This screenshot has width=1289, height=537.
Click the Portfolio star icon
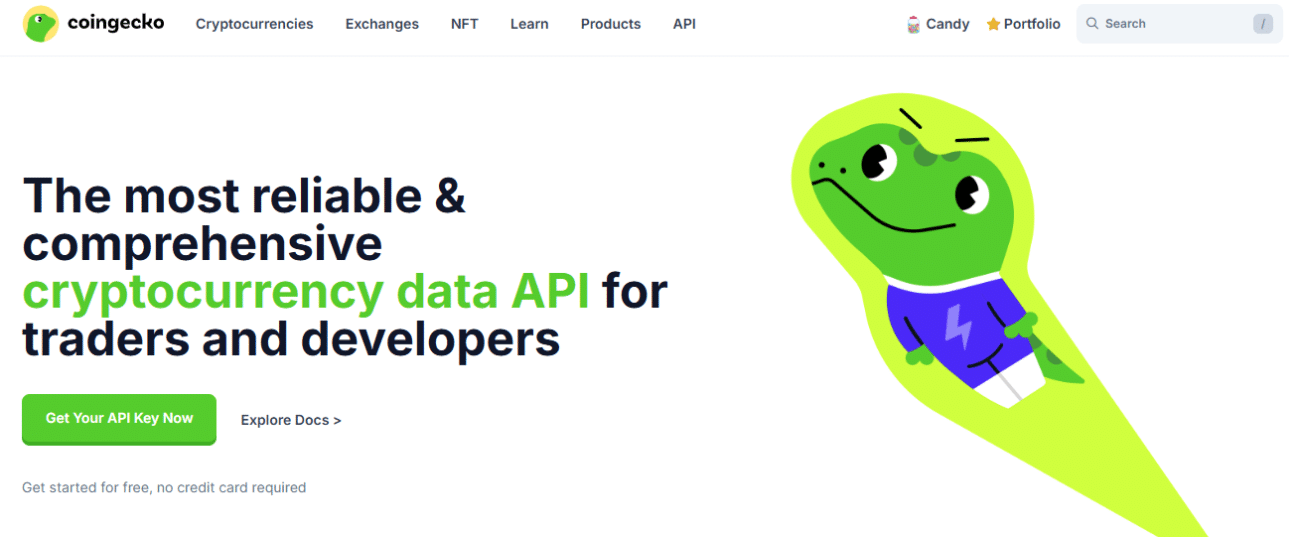click(x=993, y=24)
